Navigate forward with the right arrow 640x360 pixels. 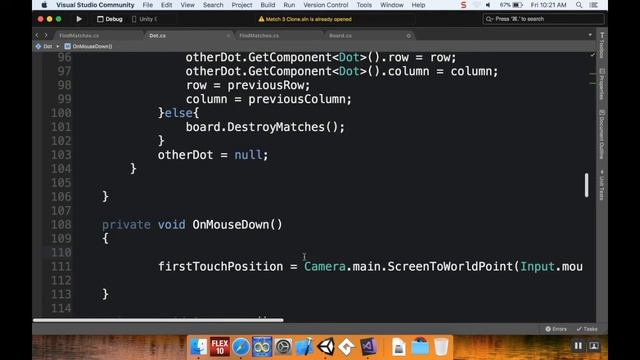(46, 36)
